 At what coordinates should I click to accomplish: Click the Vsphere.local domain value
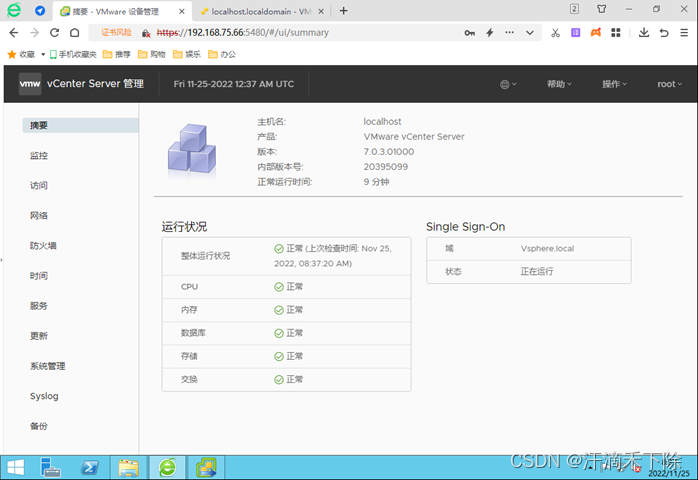pyautogui.click(x=547, y=248)
